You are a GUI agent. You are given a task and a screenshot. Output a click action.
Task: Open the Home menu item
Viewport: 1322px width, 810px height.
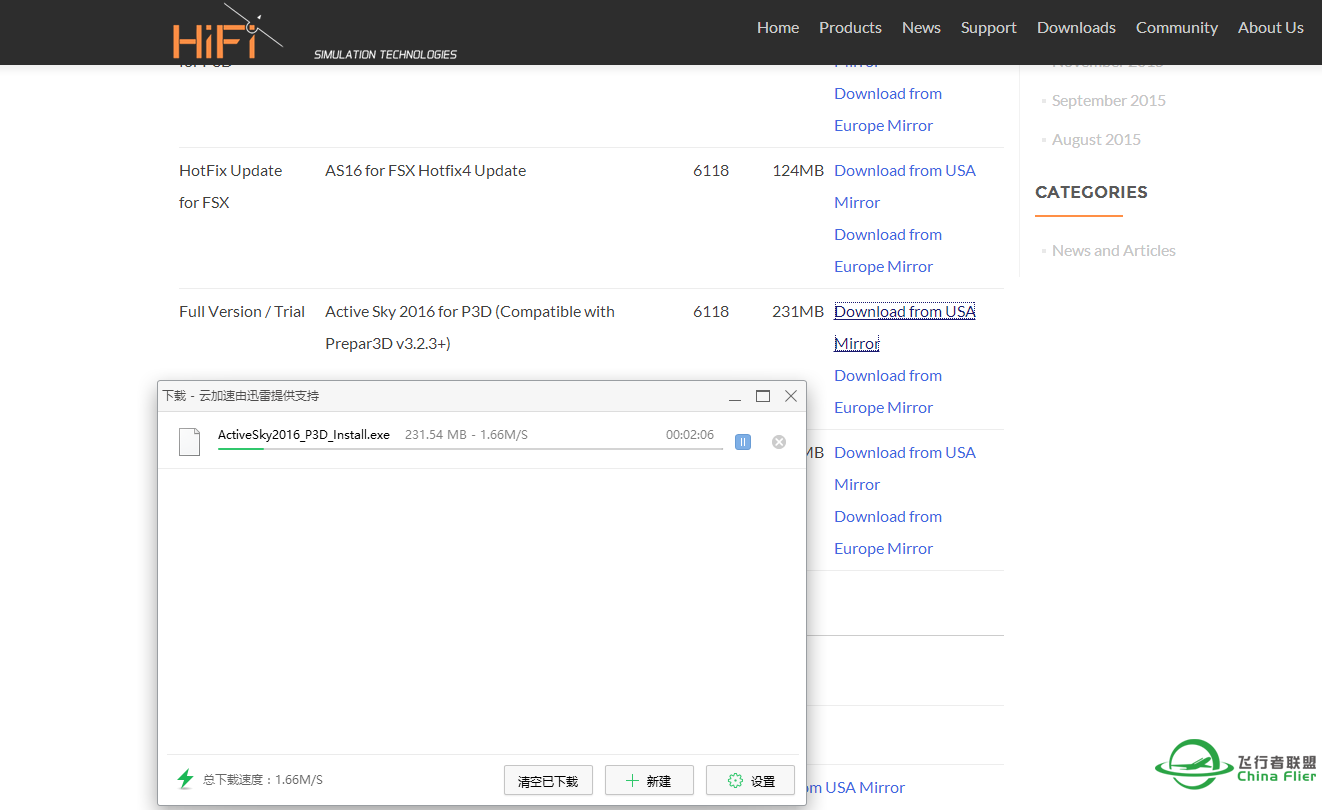coord(778,28)
